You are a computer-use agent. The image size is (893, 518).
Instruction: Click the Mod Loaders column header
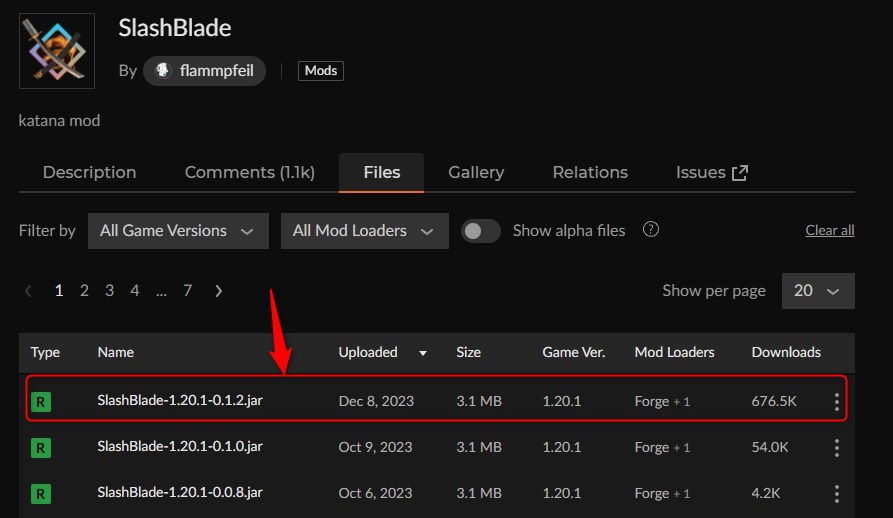point(674,352)
